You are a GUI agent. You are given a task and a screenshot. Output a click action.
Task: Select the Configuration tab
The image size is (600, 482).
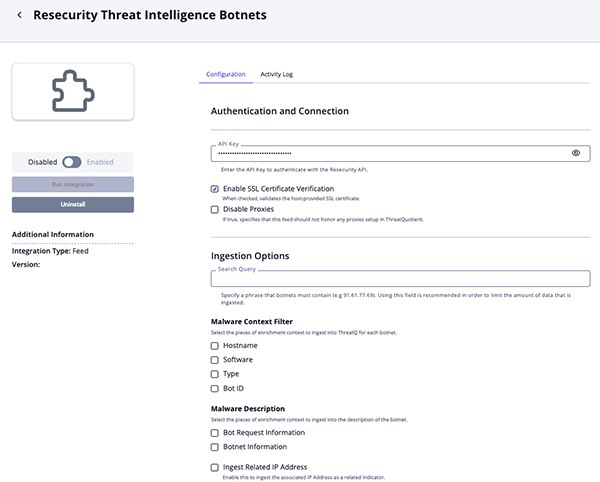pyautogui.click(x=226, y=74)
